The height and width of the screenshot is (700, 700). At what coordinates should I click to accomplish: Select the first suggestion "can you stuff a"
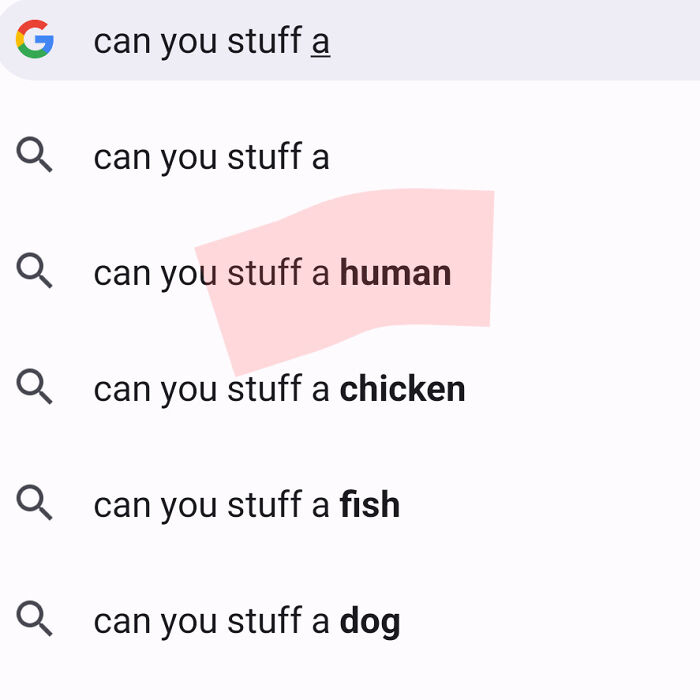(211, 157)
